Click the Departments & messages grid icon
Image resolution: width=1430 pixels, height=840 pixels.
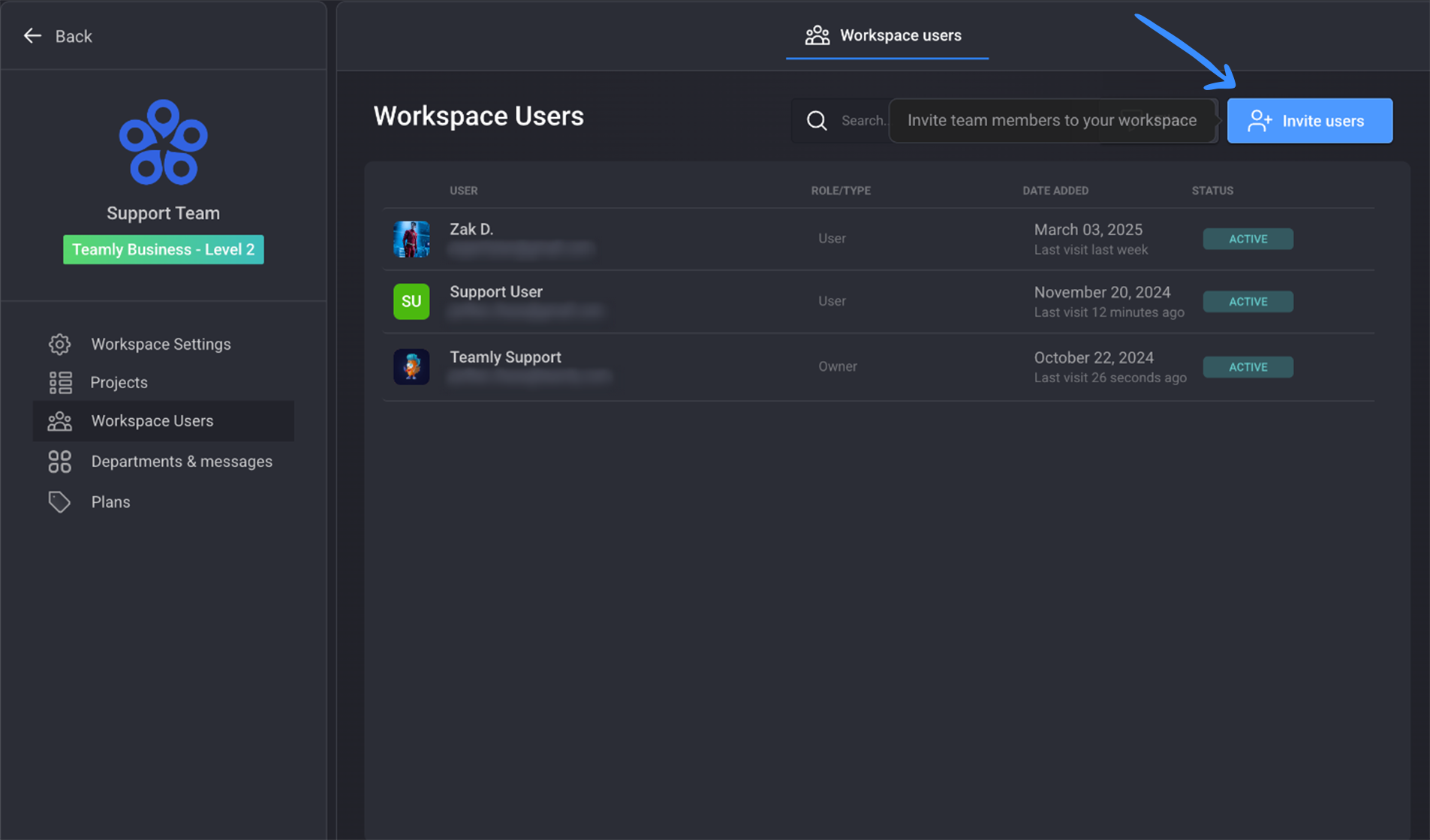pos(59,461)
